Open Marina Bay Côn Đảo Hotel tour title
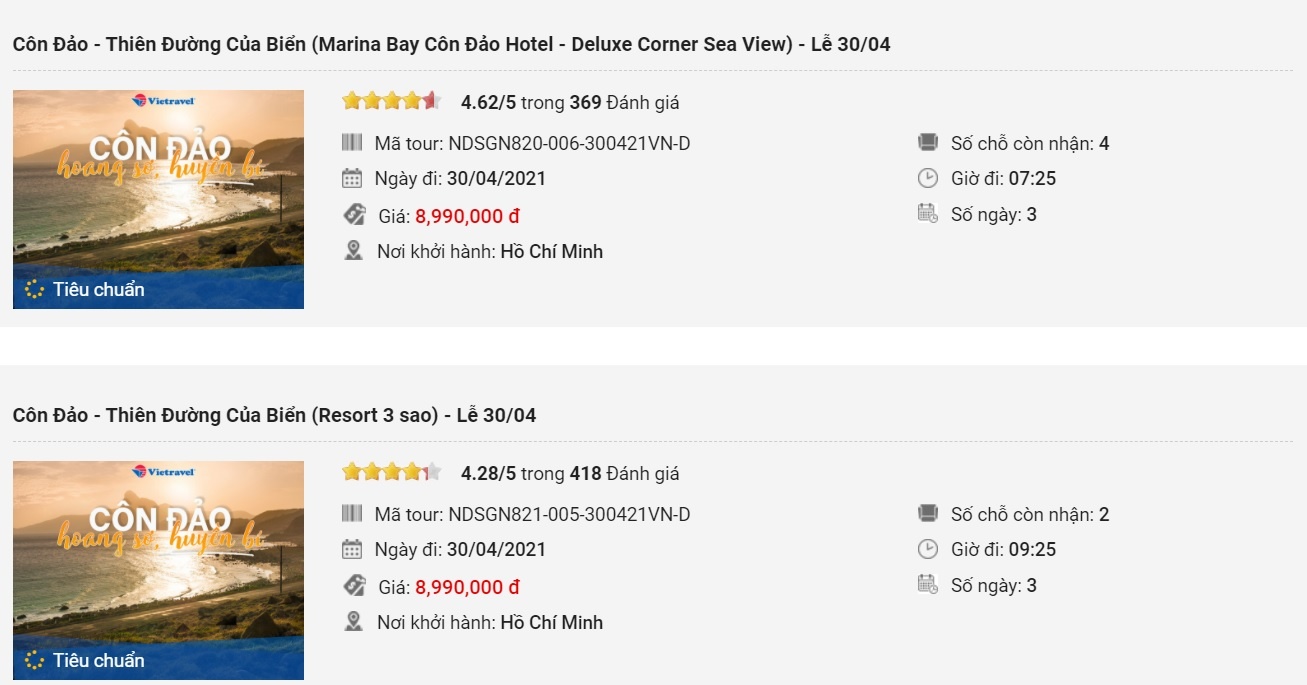Viewport: 1307px width, 685px height. [451, 44]
